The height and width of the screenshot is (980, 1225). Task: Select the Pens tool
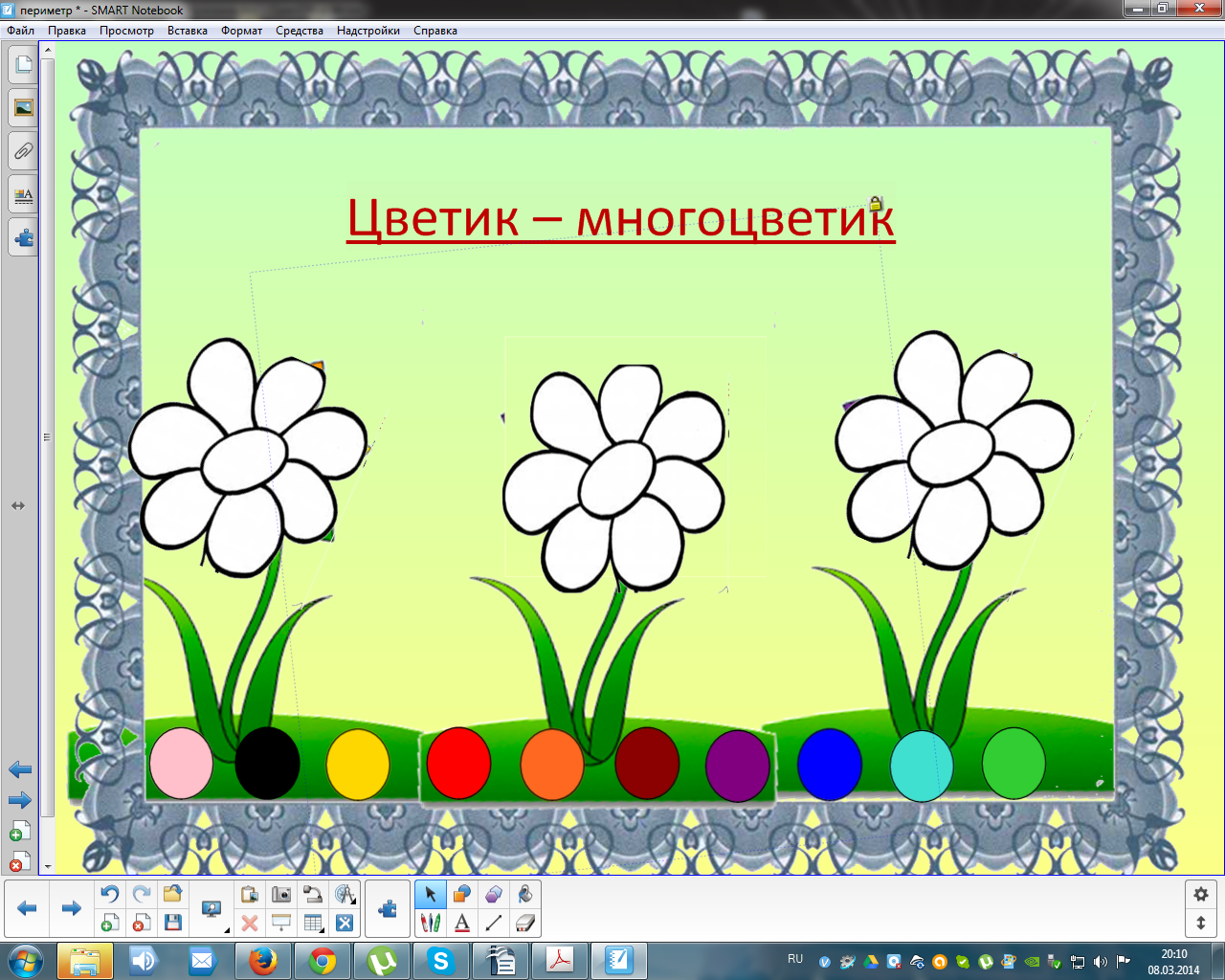pos(431,923)
